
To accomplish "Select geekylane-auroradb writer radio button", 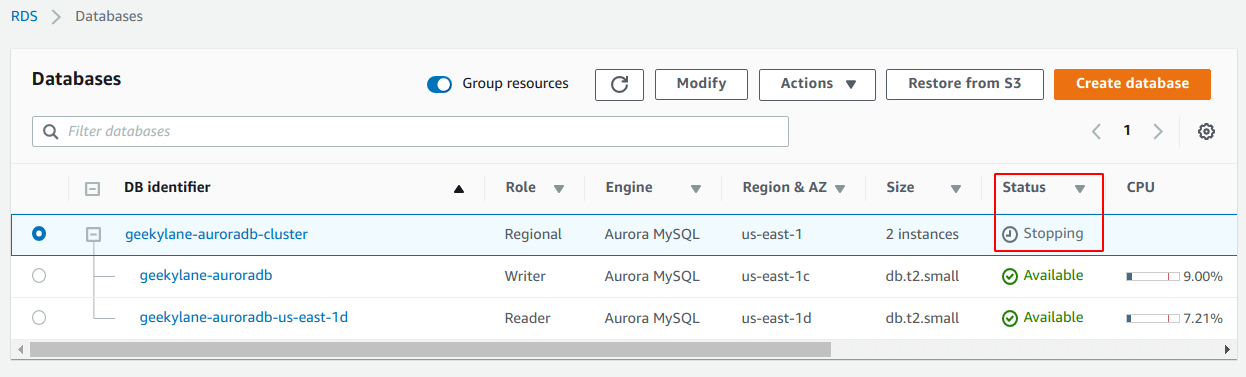I will (x=39, y=276).
